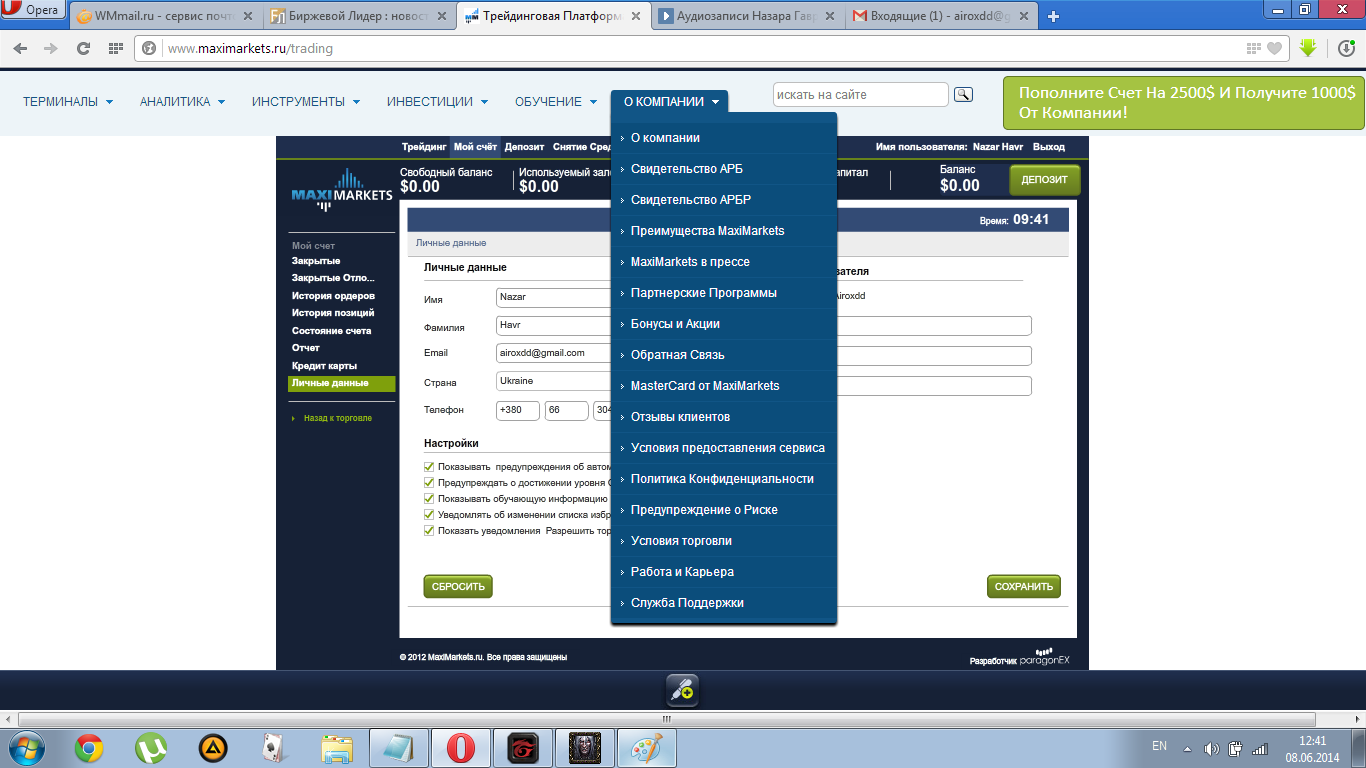1366x768 pixels.
Task: Click the Имя input field with Nazar
Action: (x=553, y=298)
